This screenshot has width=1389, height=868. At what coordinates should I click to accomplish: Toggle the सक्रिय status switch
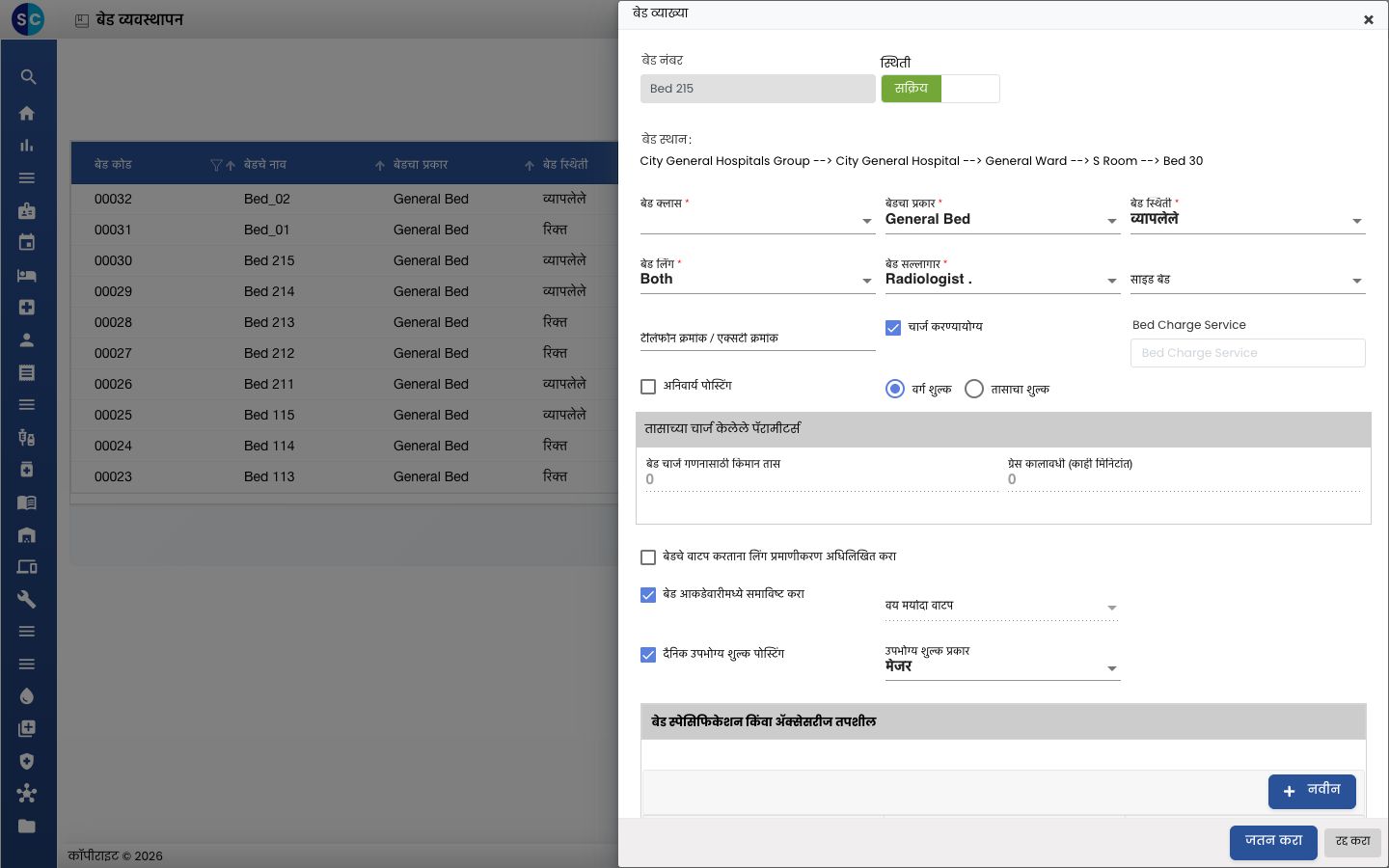940,89
